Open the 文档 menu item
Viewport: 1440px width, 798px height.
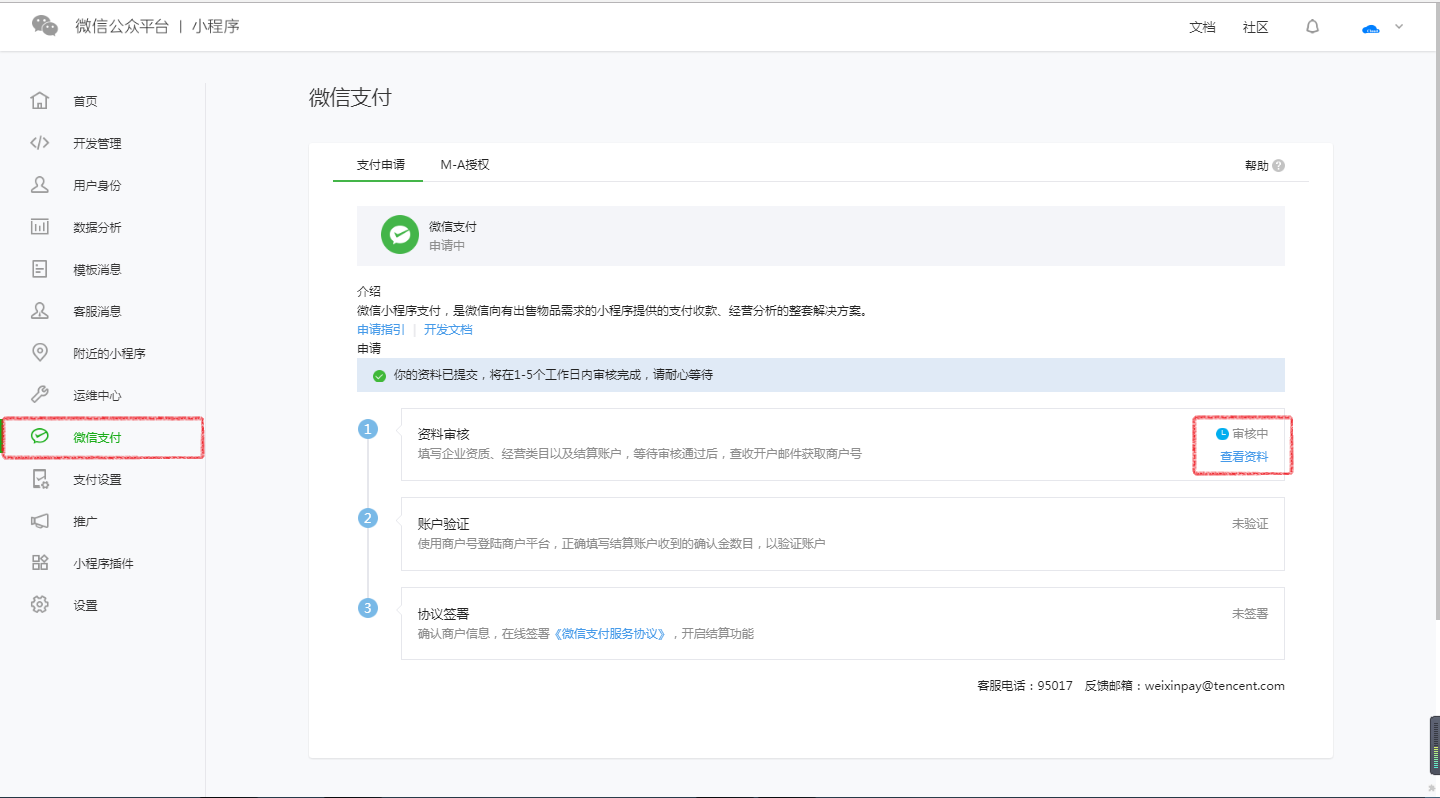point(1202,27)
